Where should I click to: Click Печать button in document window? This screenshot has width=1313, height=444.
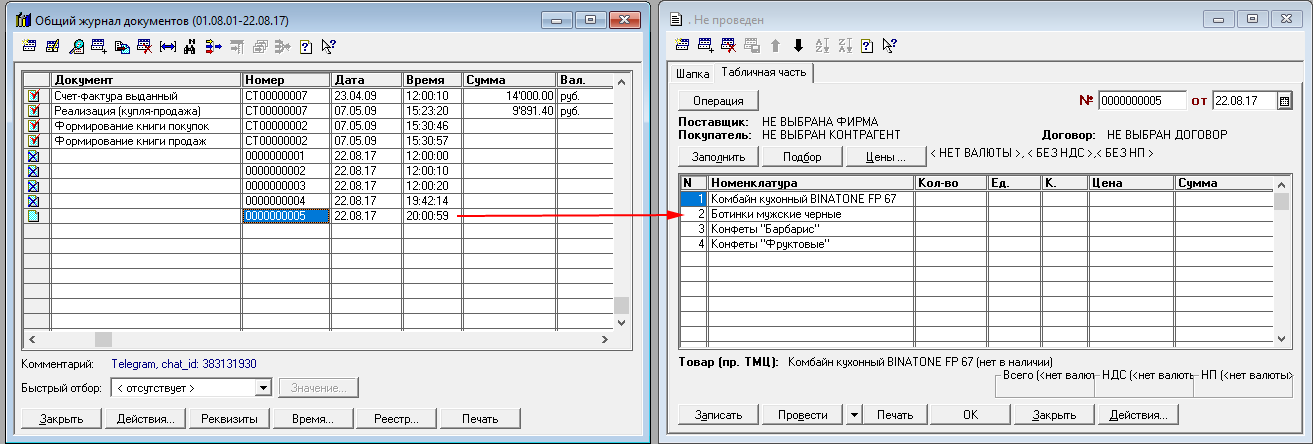tap(894, 414)
